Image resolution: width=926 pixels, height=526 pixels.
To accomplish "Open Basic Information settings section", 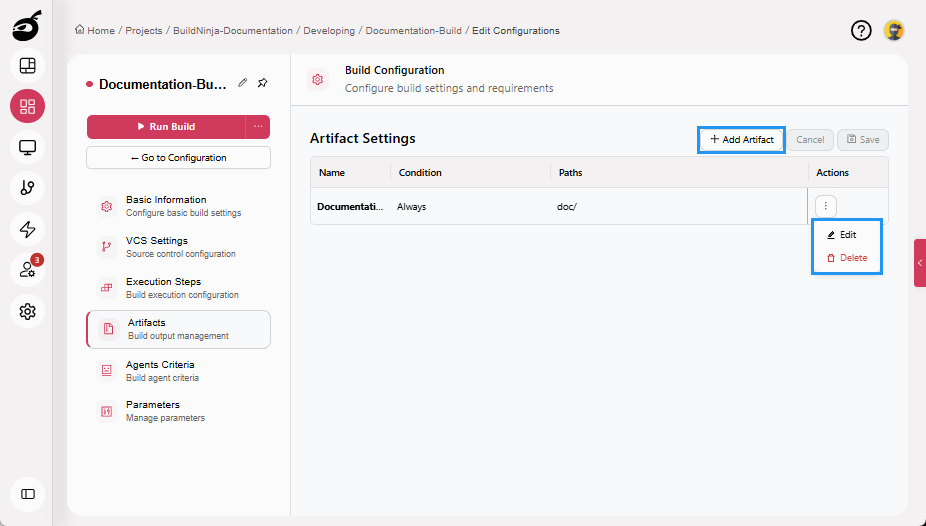I will coord(178,206).
